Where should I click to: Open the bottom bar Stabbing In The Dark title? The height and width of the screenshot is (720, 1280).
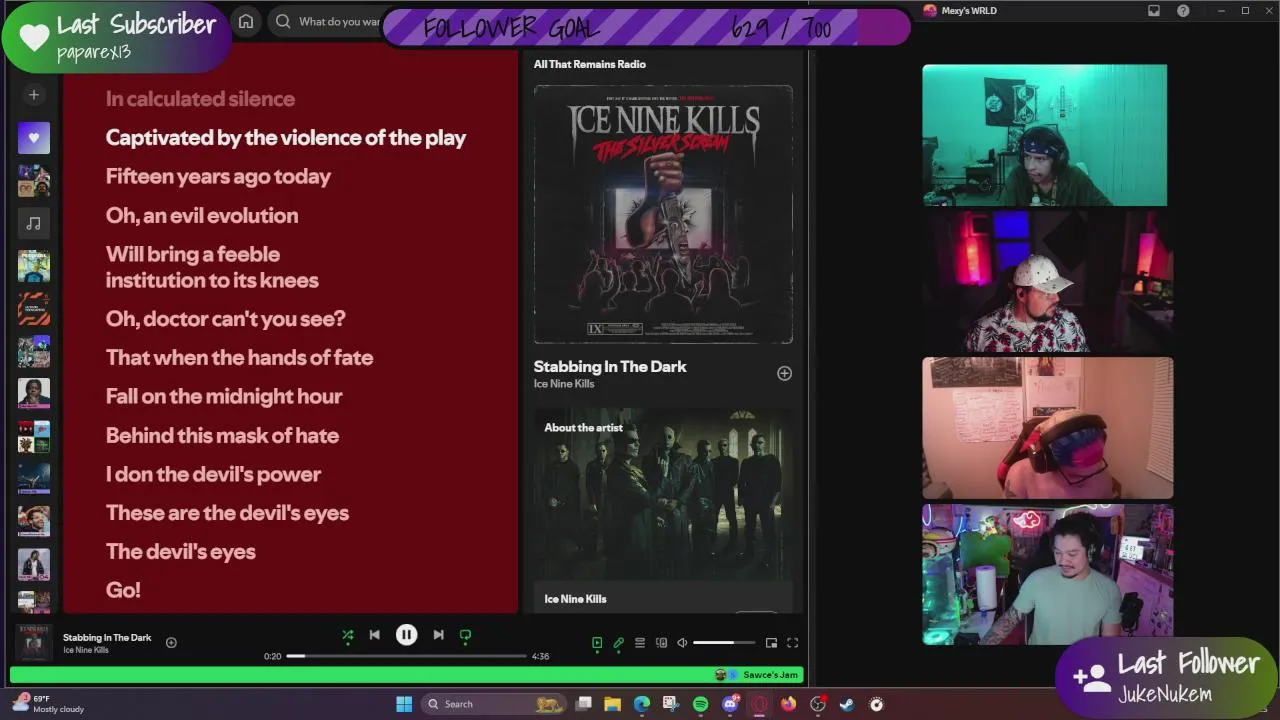coord(107,637)
